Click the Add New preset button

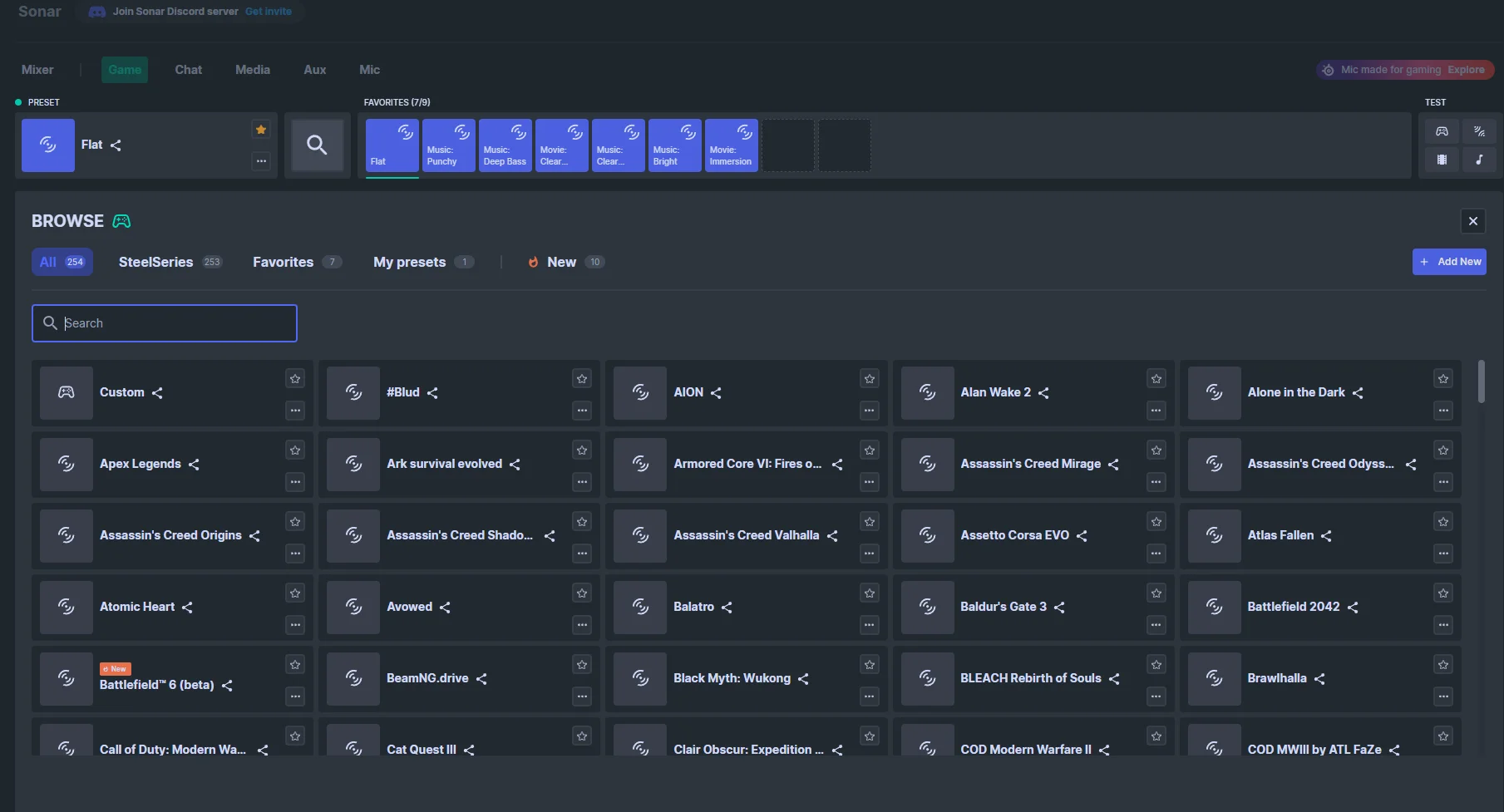point(1449,262)
